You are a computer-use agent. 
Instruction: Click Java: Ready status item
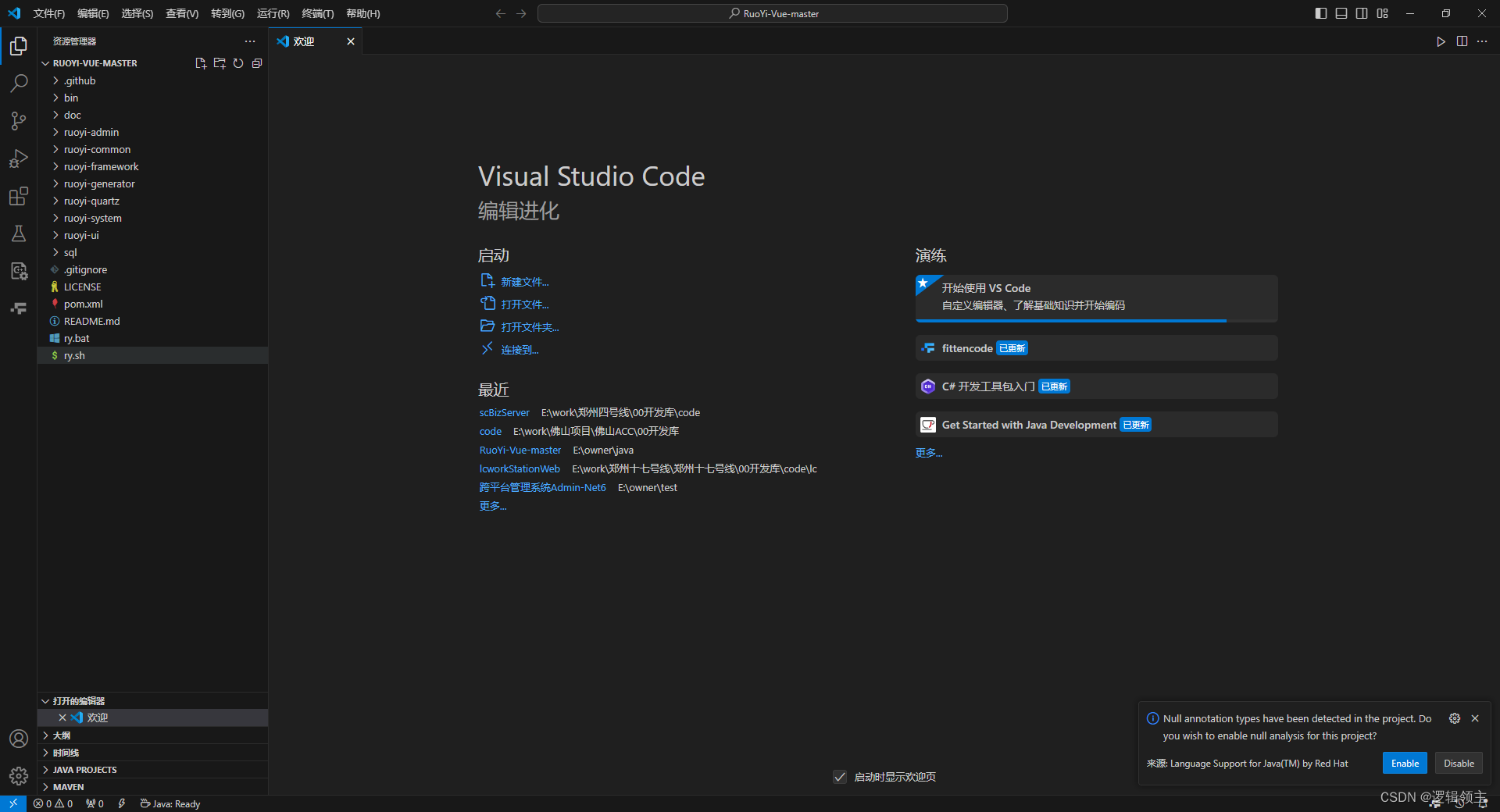pyautogui.click(x=170, y=803)
